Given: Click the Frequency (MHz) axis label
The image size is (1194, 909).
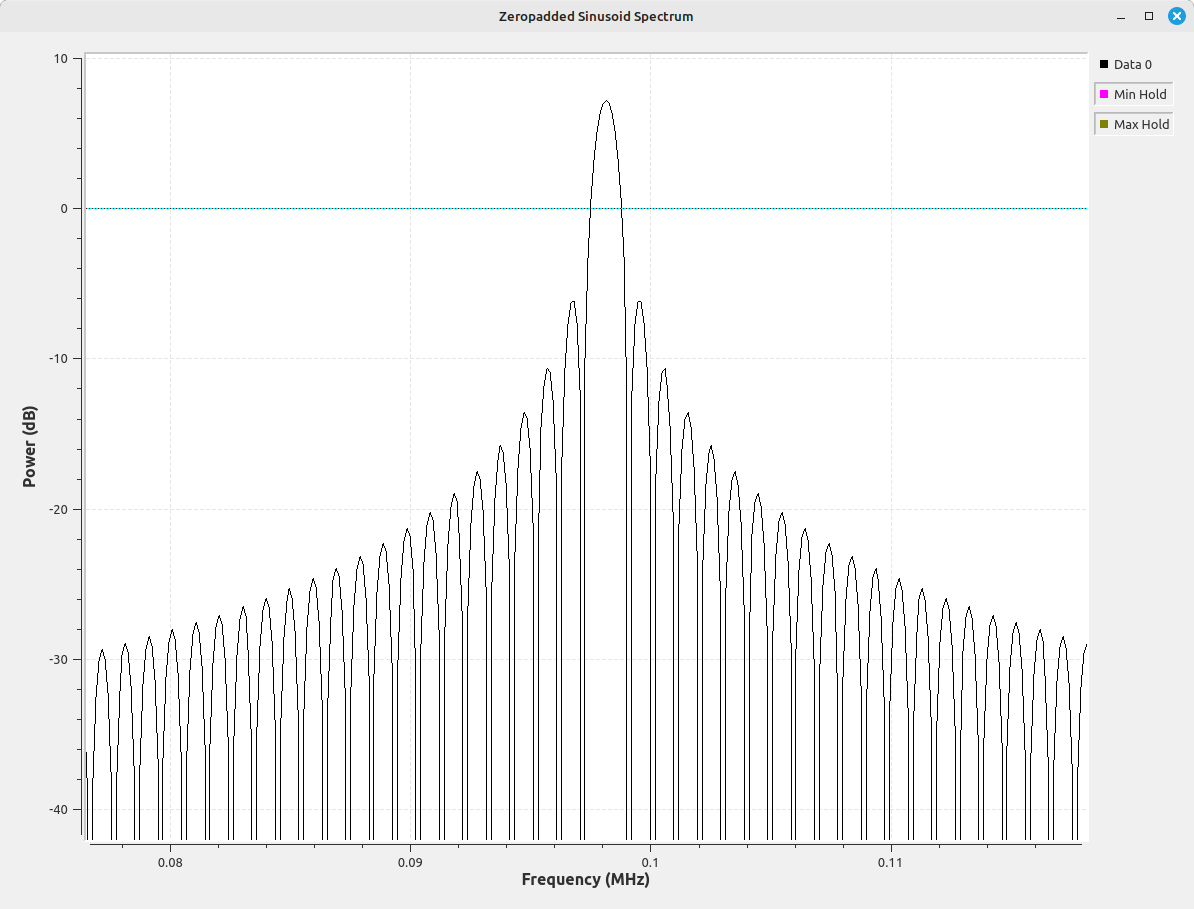Looking at the screenshot, I should pos(585,880).
